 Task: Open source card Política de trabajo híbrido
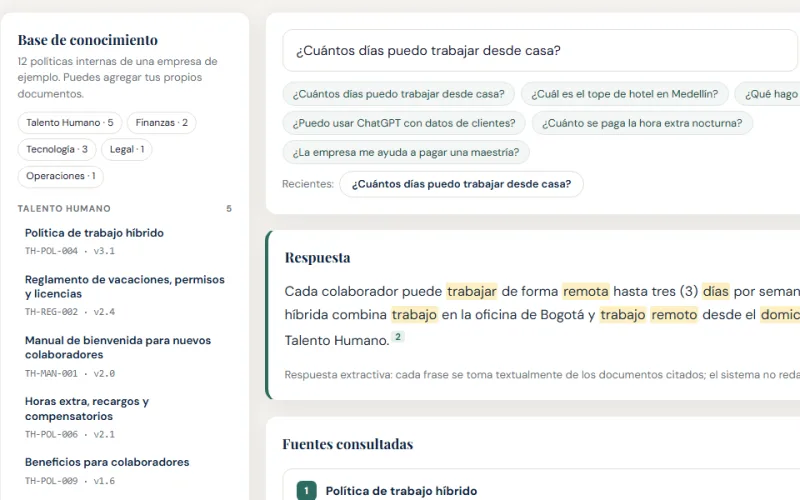(x=541, y=485)
